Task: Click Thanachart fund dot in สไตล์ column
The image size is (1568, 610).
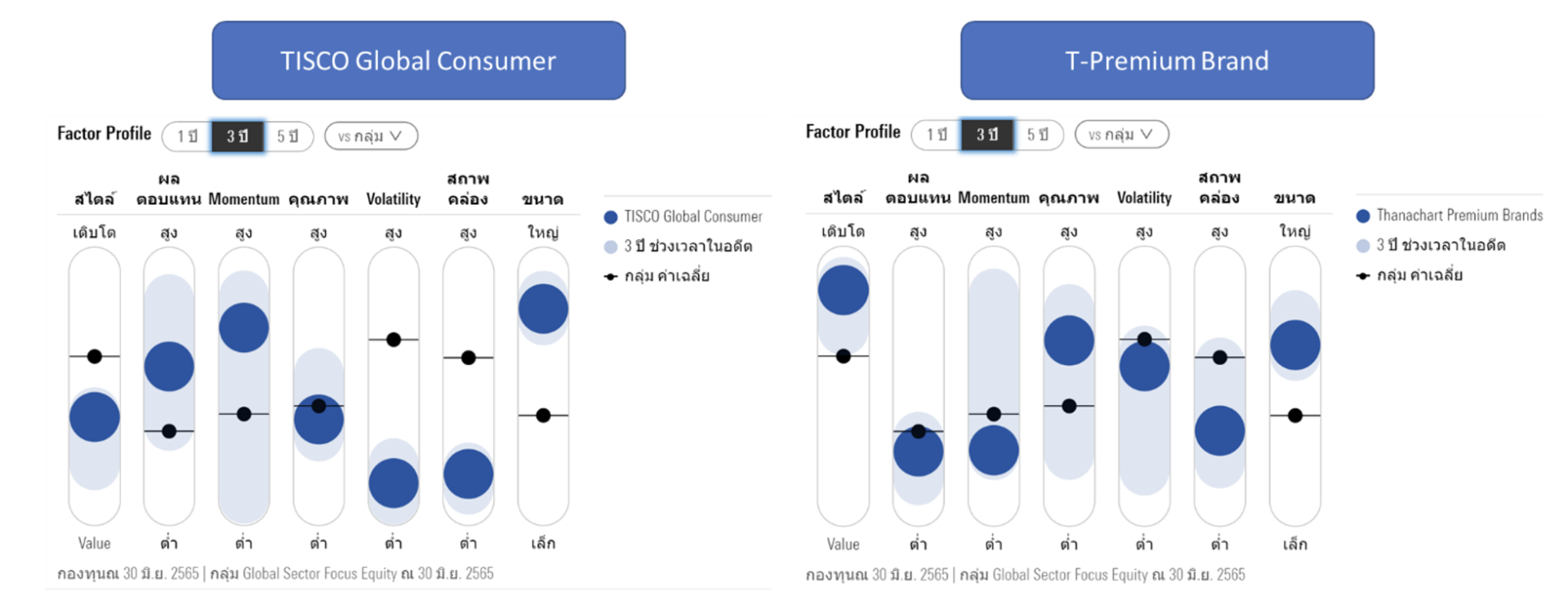Action: (843, 290)
